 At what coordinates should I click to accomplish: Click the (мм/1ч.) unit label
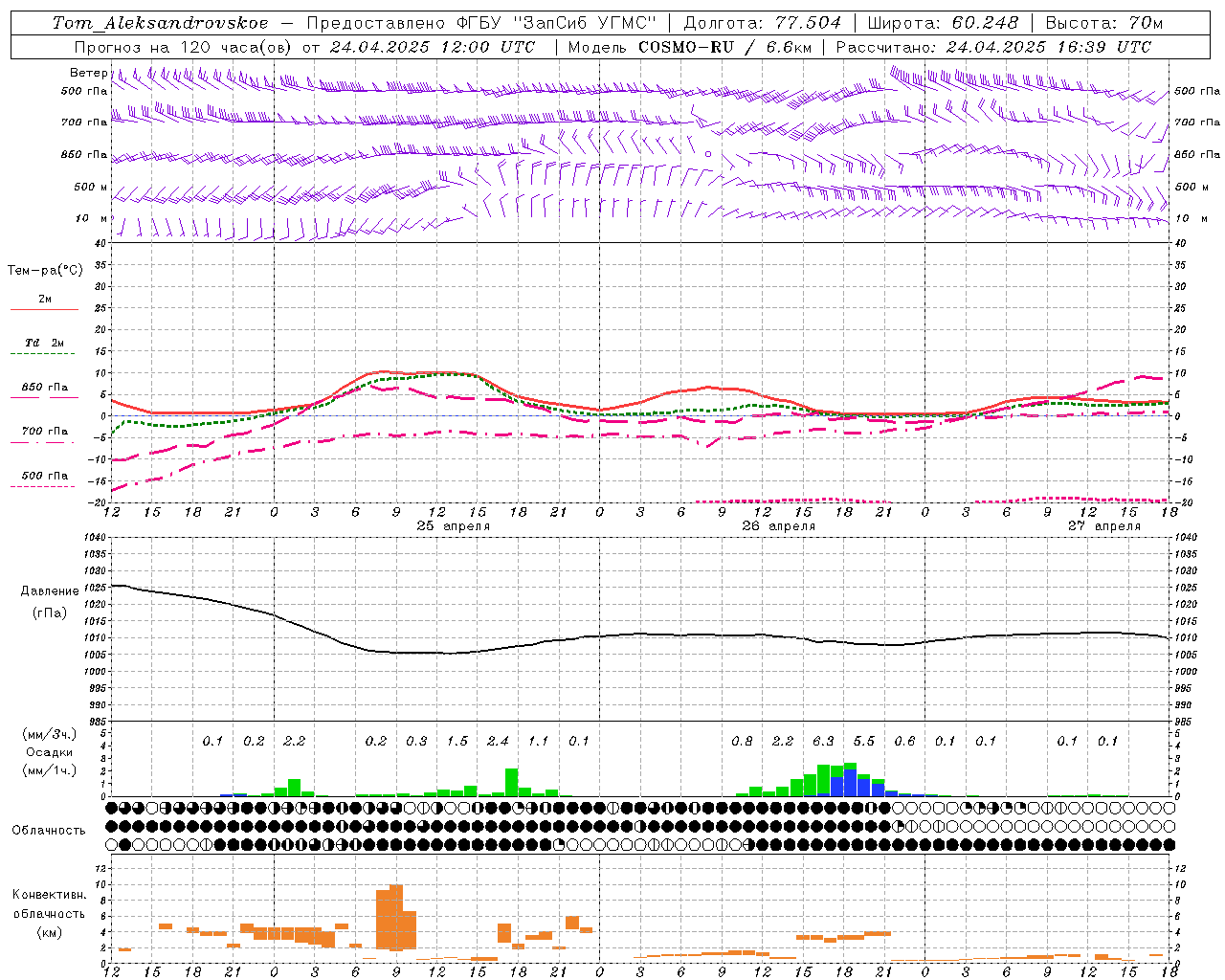pyautogui.click(x=50, y=770)
